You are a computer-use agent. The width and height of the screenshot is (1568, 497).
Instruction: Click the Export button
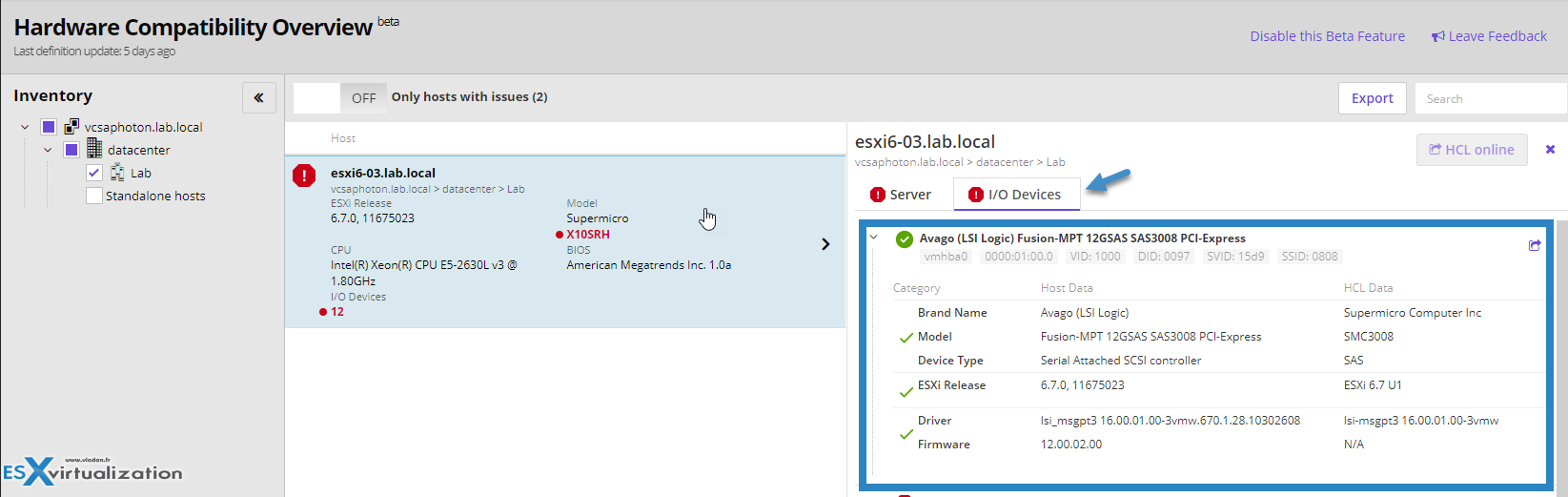point(1372,97)
